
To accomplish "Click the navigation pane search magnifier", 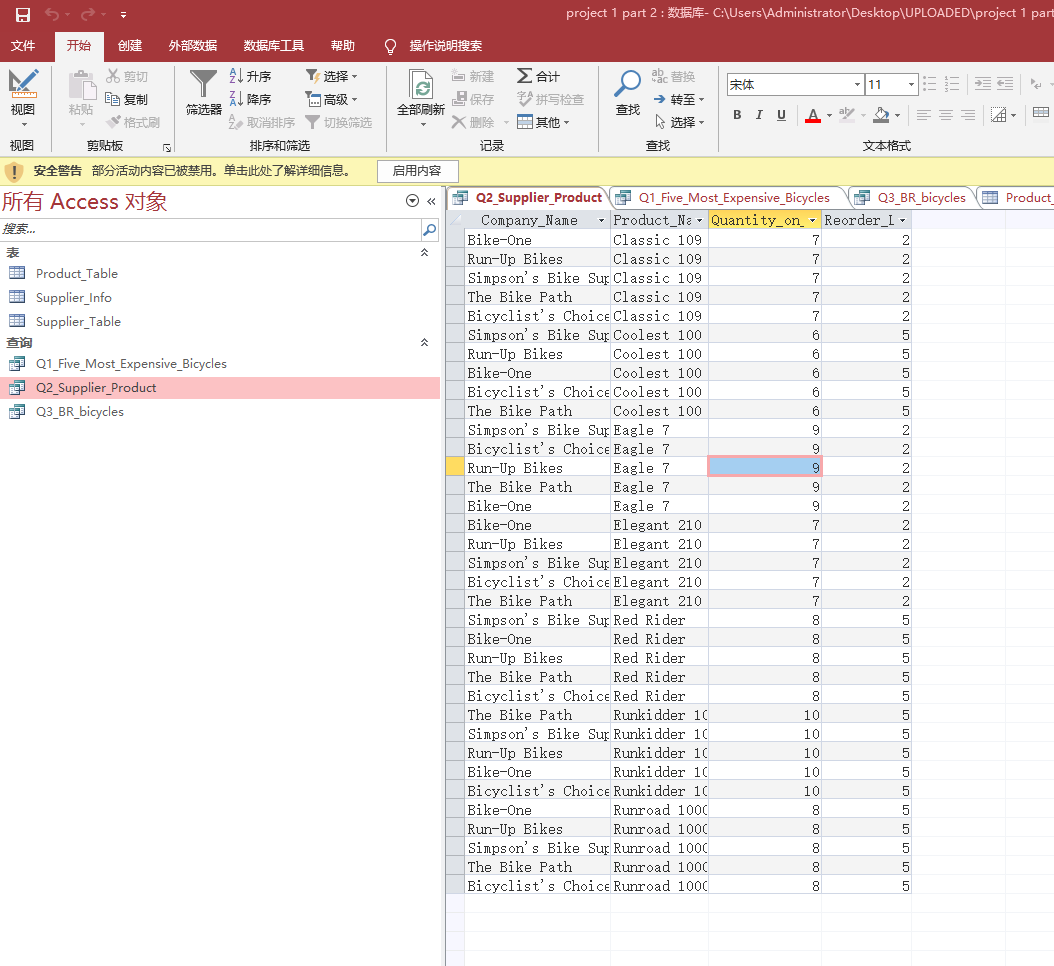I will 430,229.
